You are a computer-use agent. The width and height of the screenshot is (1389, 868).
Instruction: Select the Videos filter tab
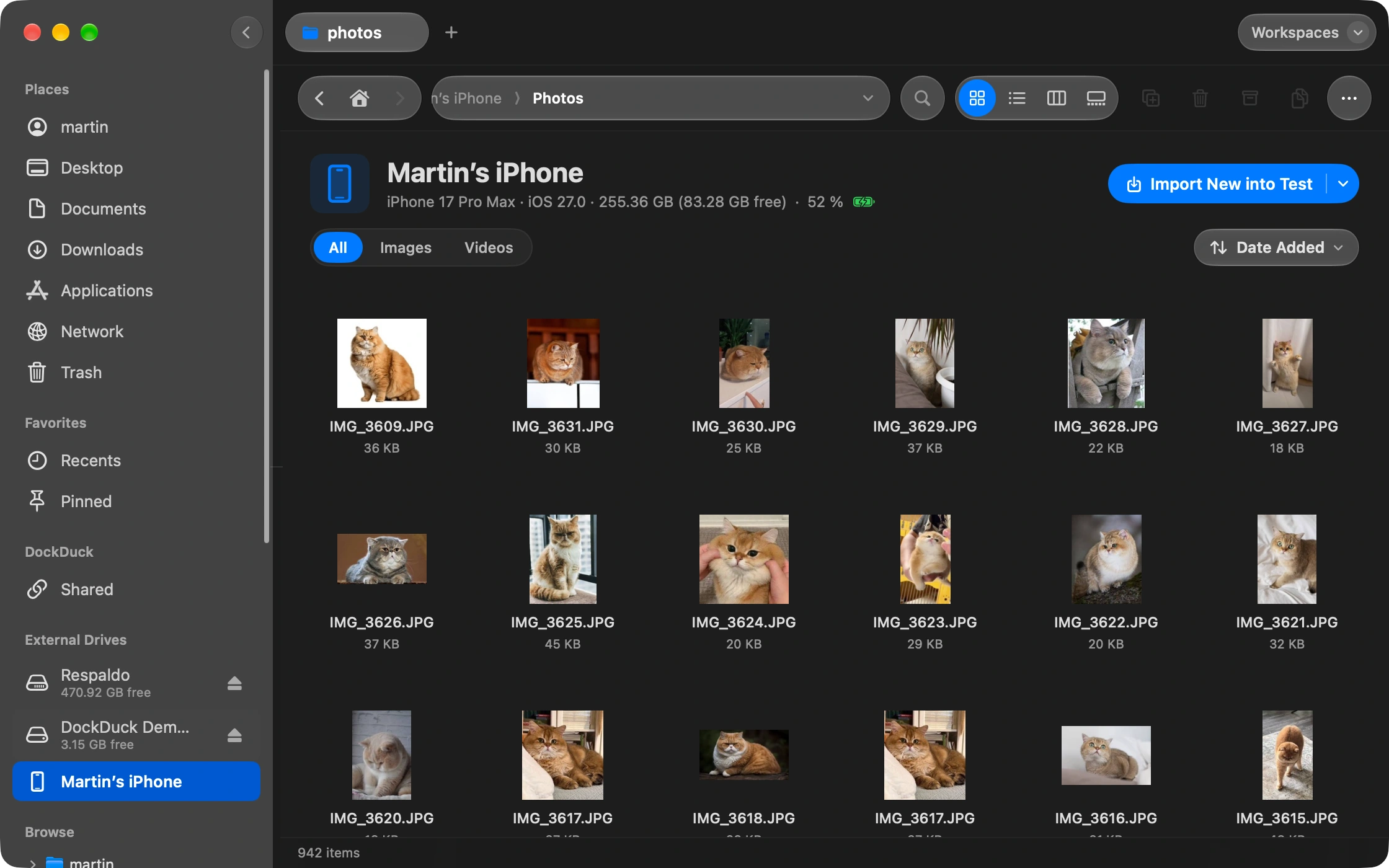[x=489, y=247]
